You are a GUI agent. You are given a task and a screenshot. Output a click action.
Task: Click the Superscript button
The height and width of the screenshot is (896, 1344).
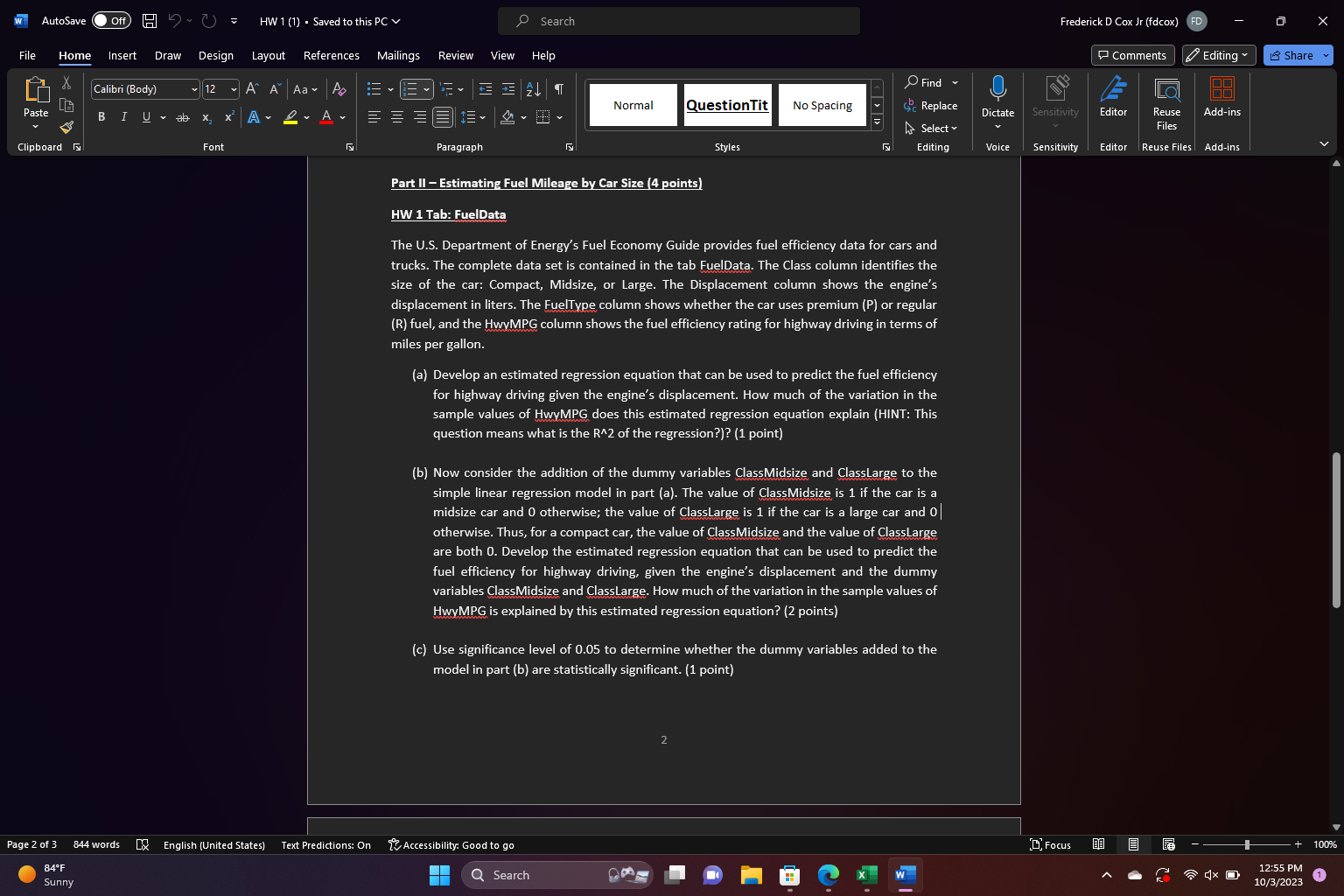(x=229, y=117)
